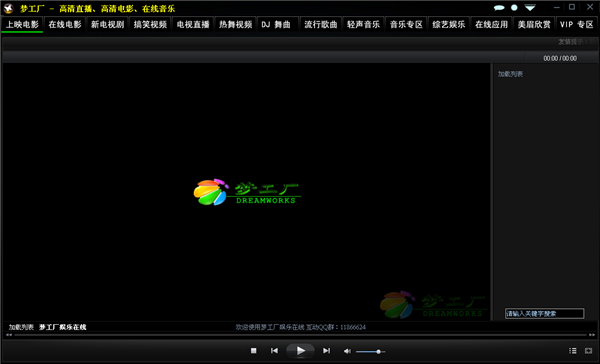Open the 综艺娱乐 tab
Screen dimensions: 600x364
point(449,24)
